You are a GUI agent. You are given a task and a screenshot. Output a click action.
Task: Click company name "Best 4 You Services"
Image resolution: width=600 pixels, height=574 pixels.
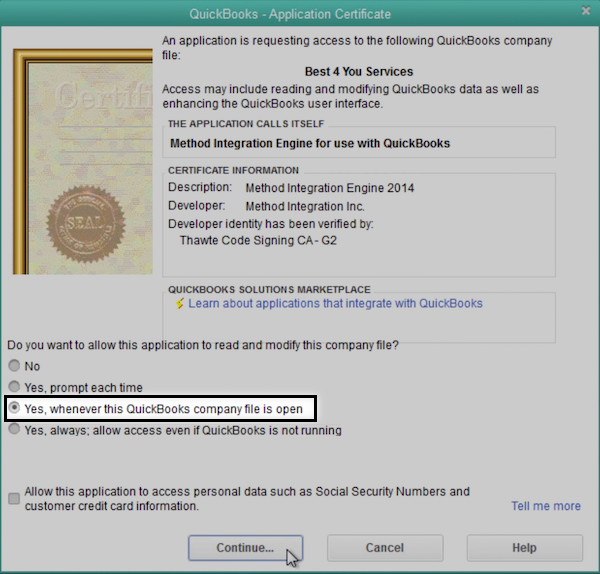point(359,72)
